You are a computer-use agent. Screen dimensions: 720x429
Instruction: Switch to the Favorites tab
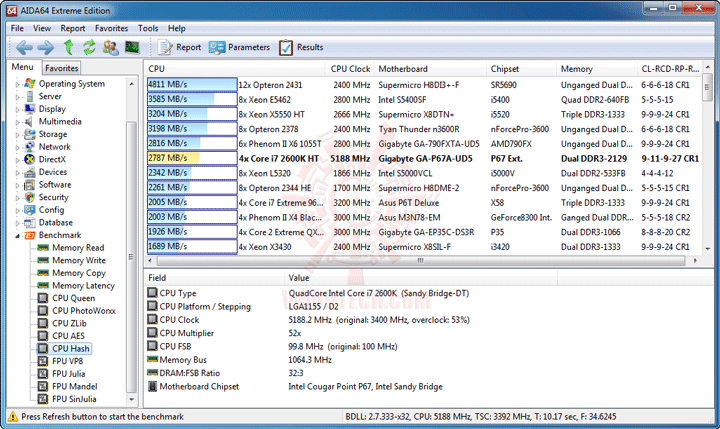[x=62, y=68]
